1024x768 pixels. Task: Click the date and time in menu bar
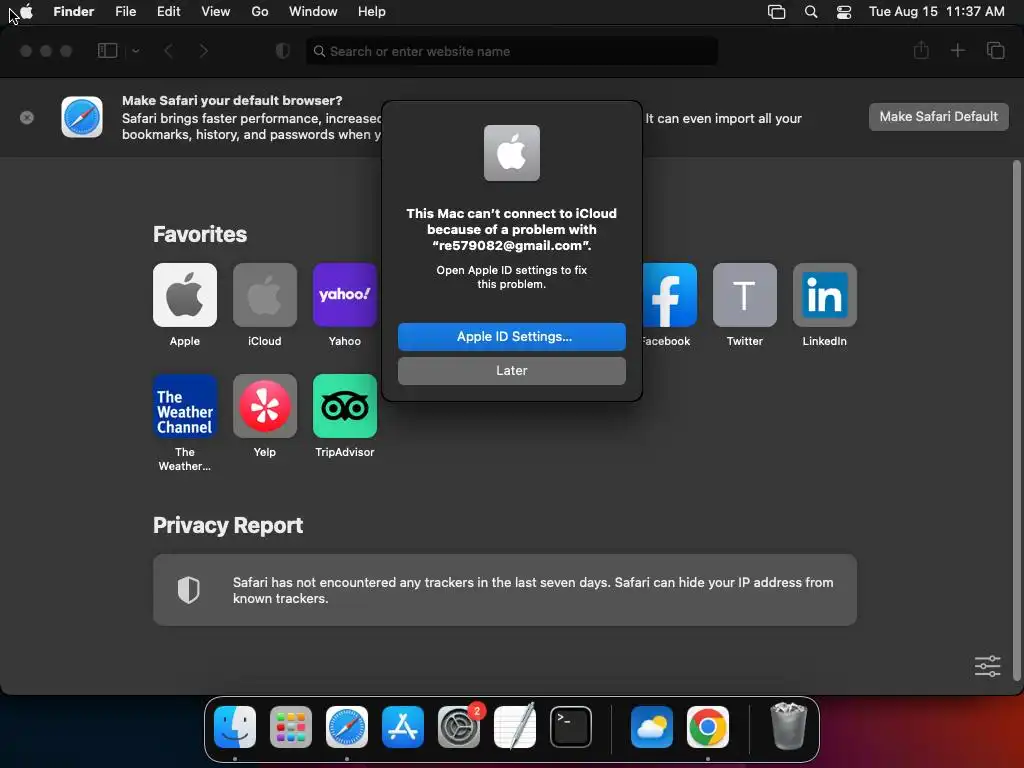coord(936,12)
